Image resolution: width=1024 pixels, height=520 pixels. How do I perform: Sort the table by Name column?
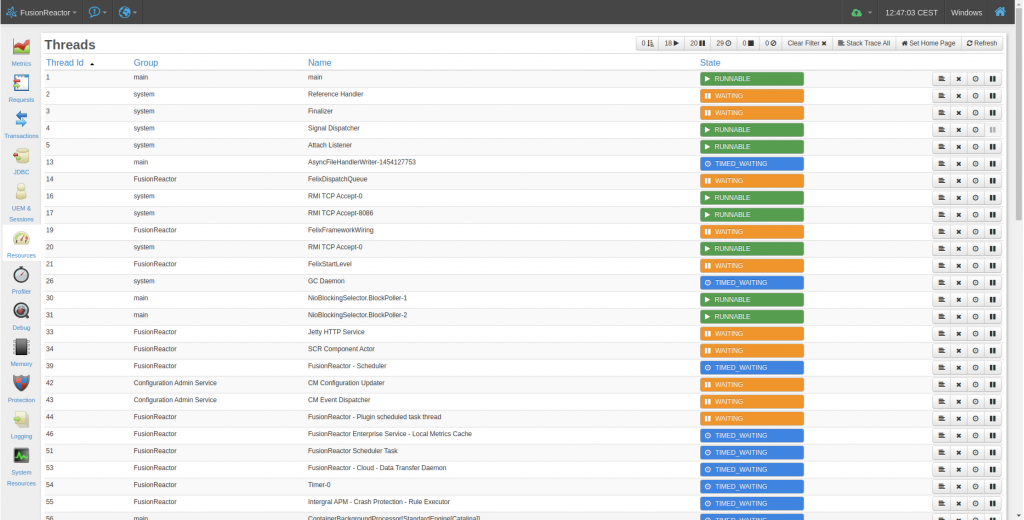coord(319,63)
